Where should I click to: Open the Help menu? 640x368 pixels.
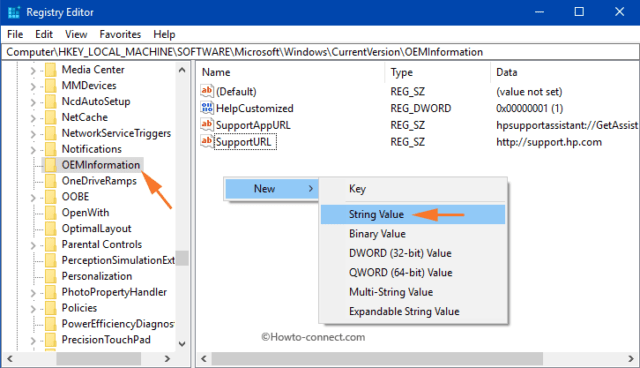(164, 34)
